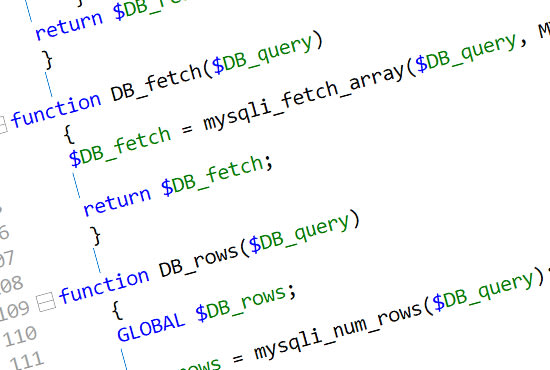Click the GLOBAL keyword
Image resolution: width=550 pixels, height=370 pixels.
(151, 328)
